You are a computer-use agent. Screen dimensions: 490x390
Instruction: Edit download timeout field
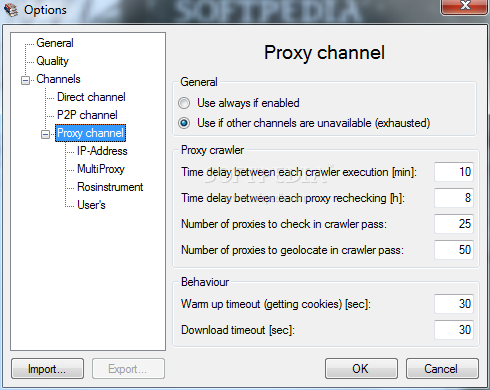(x=454, y=330)
